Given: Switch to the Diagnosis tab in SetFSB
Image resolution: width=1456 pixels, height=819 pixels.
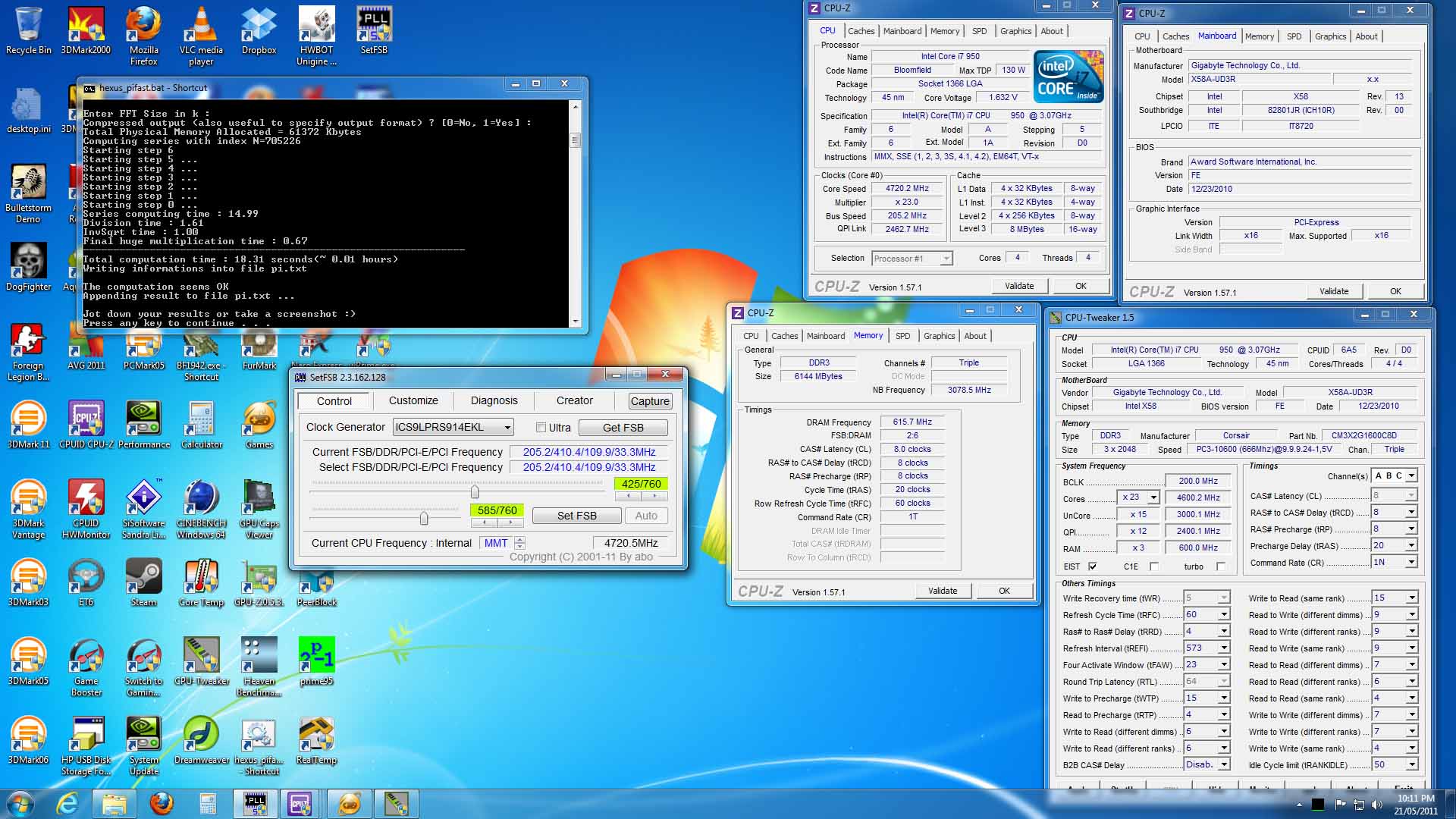Looking at the screenshot, I should (x=494, y=400).
